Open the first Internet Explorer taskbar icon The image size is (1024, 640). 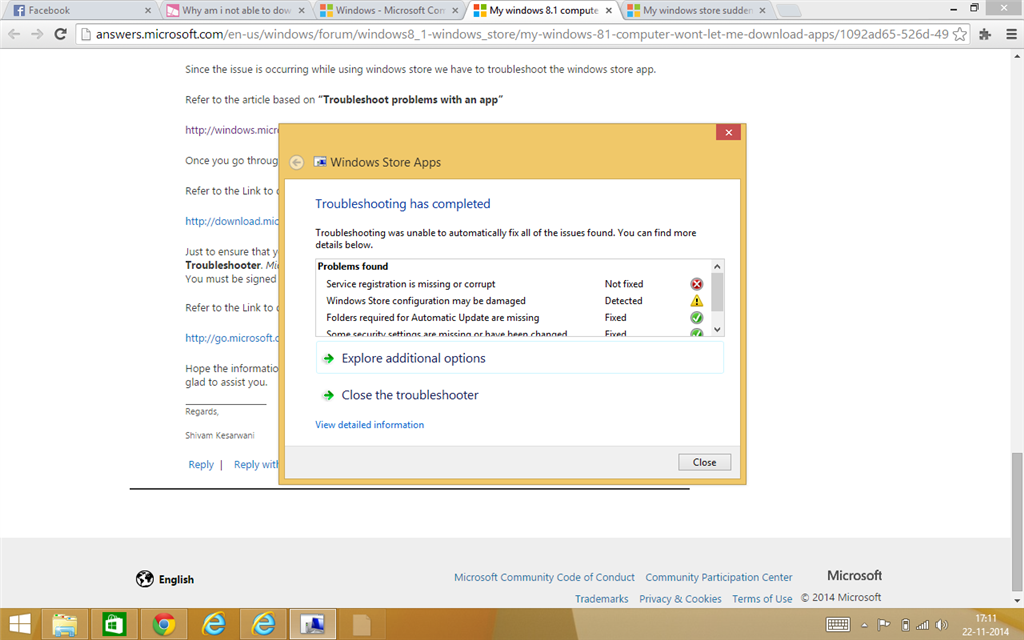click(213, 624)
